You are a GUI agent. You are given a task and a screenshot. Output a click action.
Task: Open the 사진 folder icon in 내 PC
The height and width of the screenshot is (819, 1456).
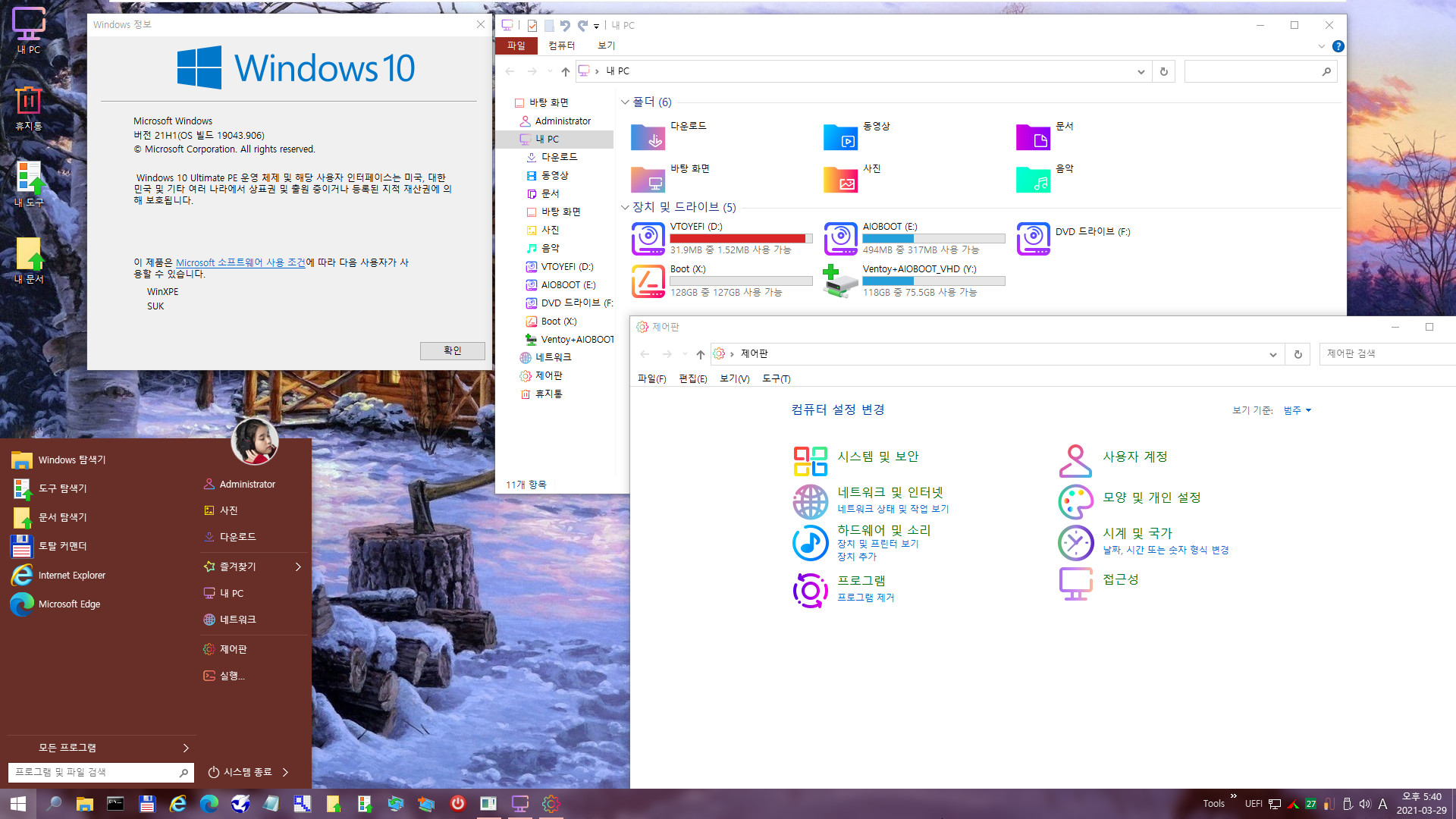click(x=841, y=180)
